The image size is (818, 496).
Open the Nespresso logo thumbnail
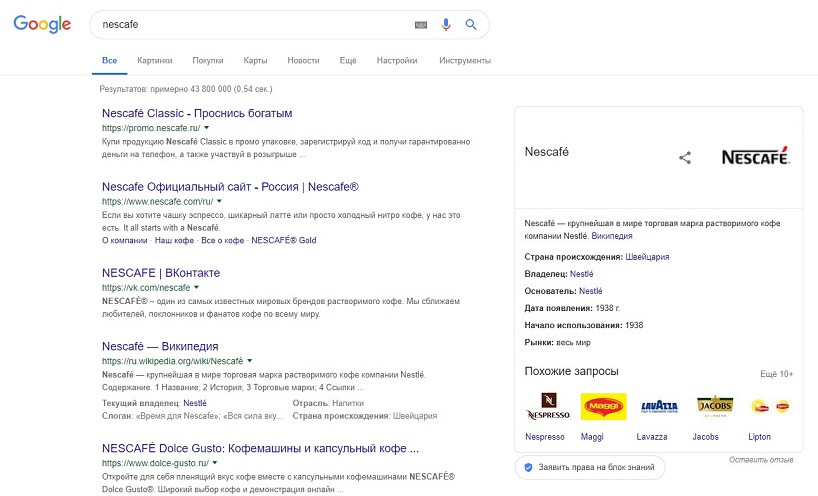[548, 406]
